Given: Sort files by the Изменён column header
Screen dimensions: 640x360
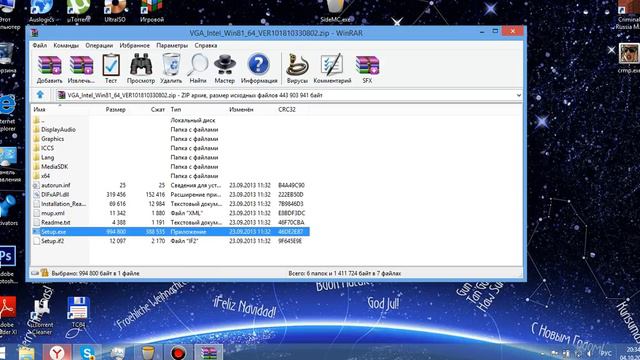Looking at the screenshot, I should [241, 109].
